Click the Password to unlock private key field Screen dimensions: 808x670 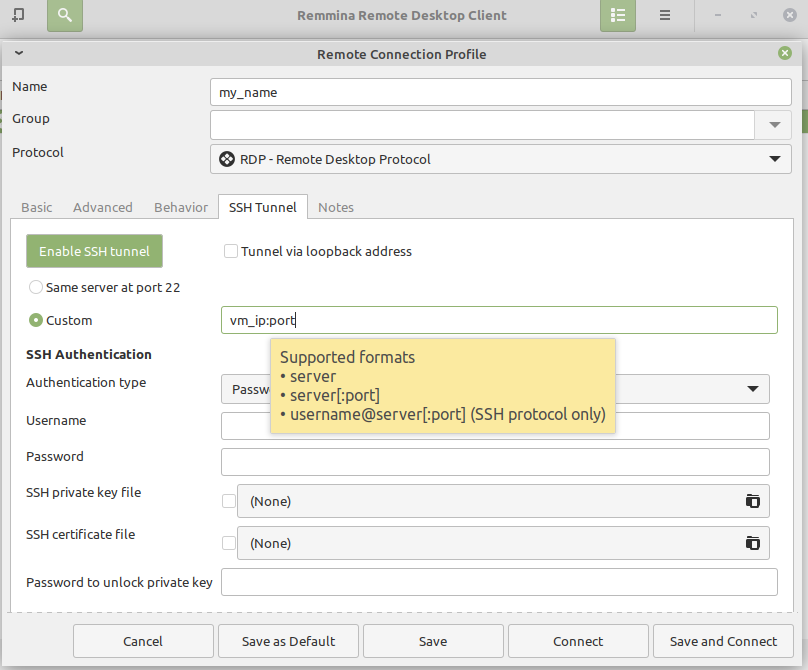pyautogui.click(x=499, y=582)
